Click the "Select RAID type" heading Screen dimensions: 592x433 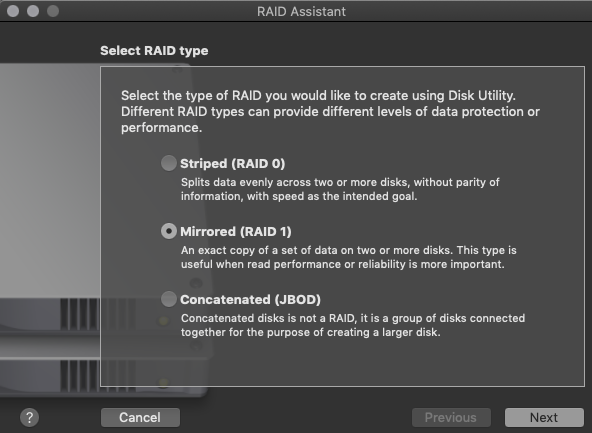pyautogui.click(x=154, y=51)
